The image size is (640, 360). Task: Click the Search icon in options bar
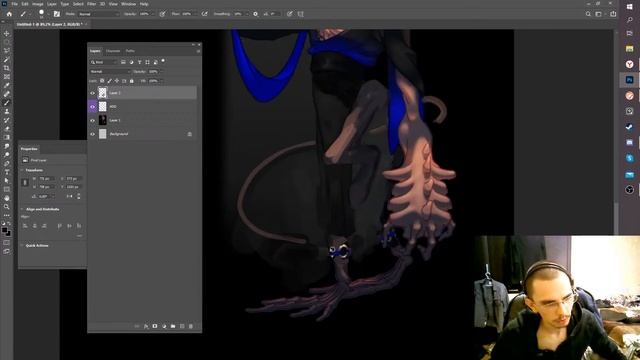(x=588, y=14)
